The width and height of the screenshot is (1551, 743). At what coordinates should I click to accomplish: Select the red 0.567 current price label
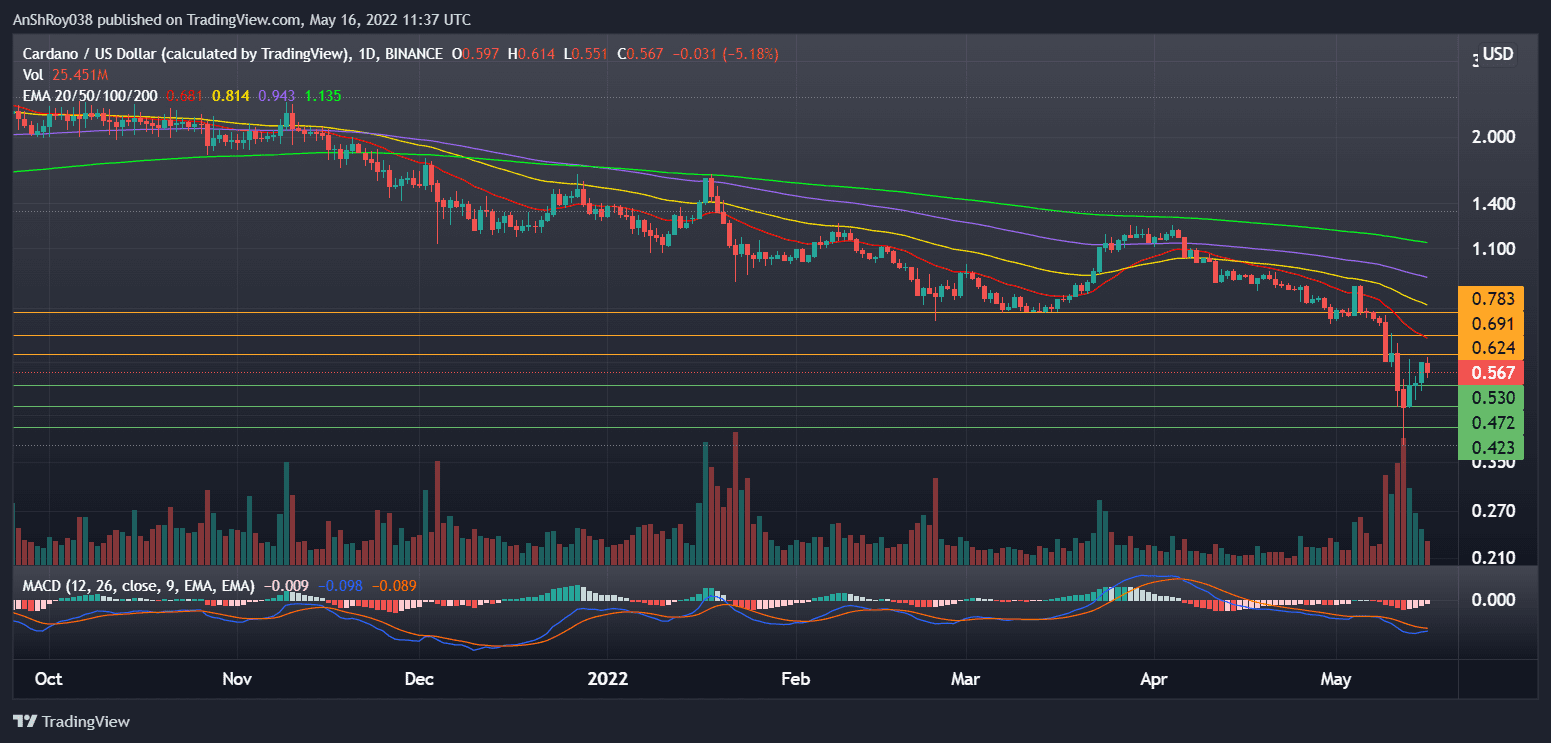pos(1492,372)
